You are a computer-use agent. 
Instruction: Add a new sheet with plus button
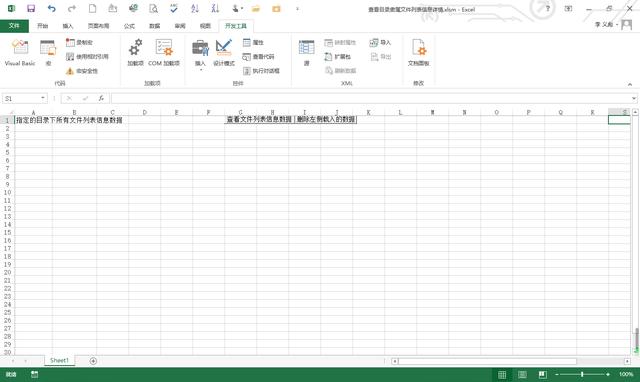93,361
